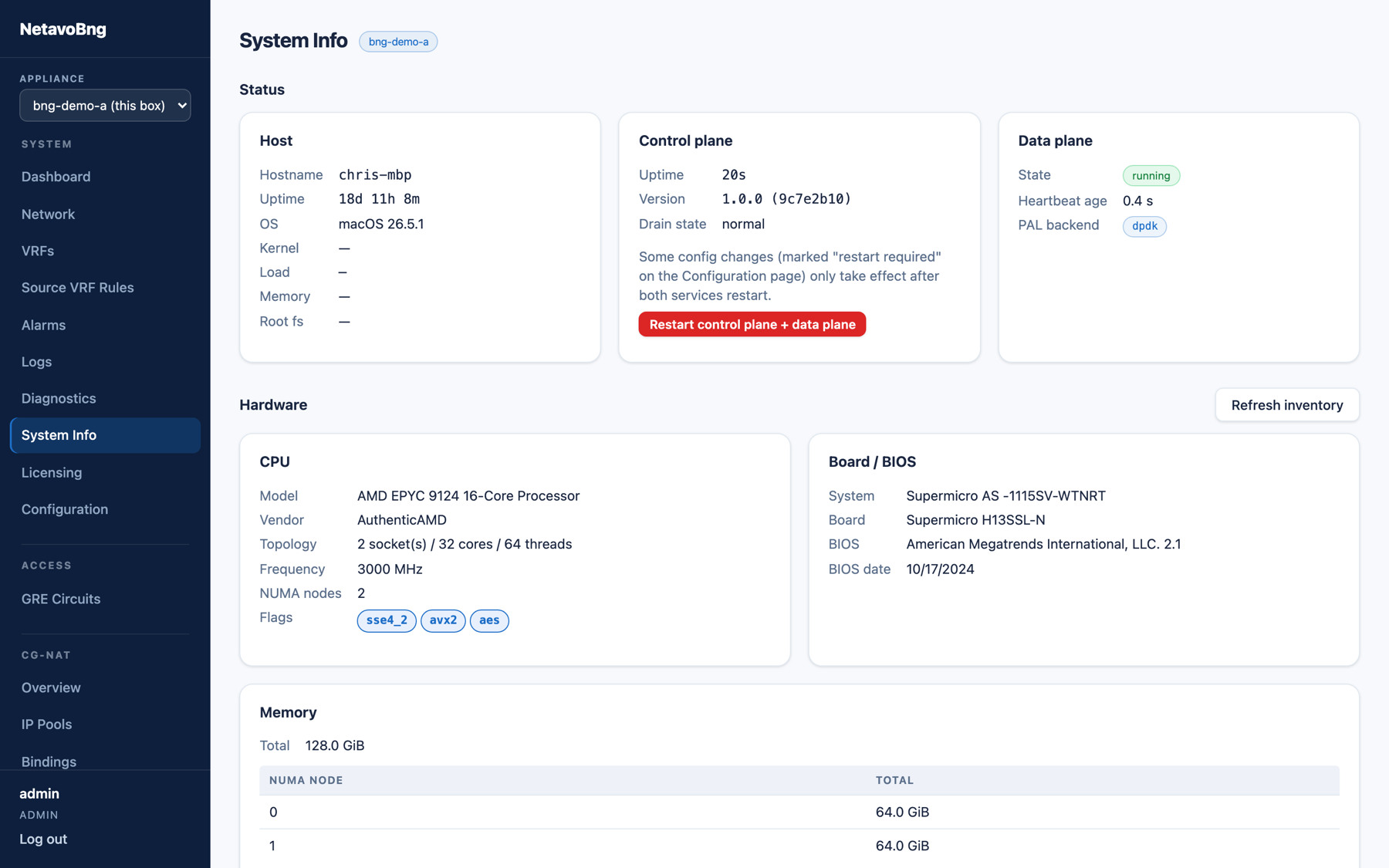Click the BIOS date 10/17/2024

click(x=940, y=569)
